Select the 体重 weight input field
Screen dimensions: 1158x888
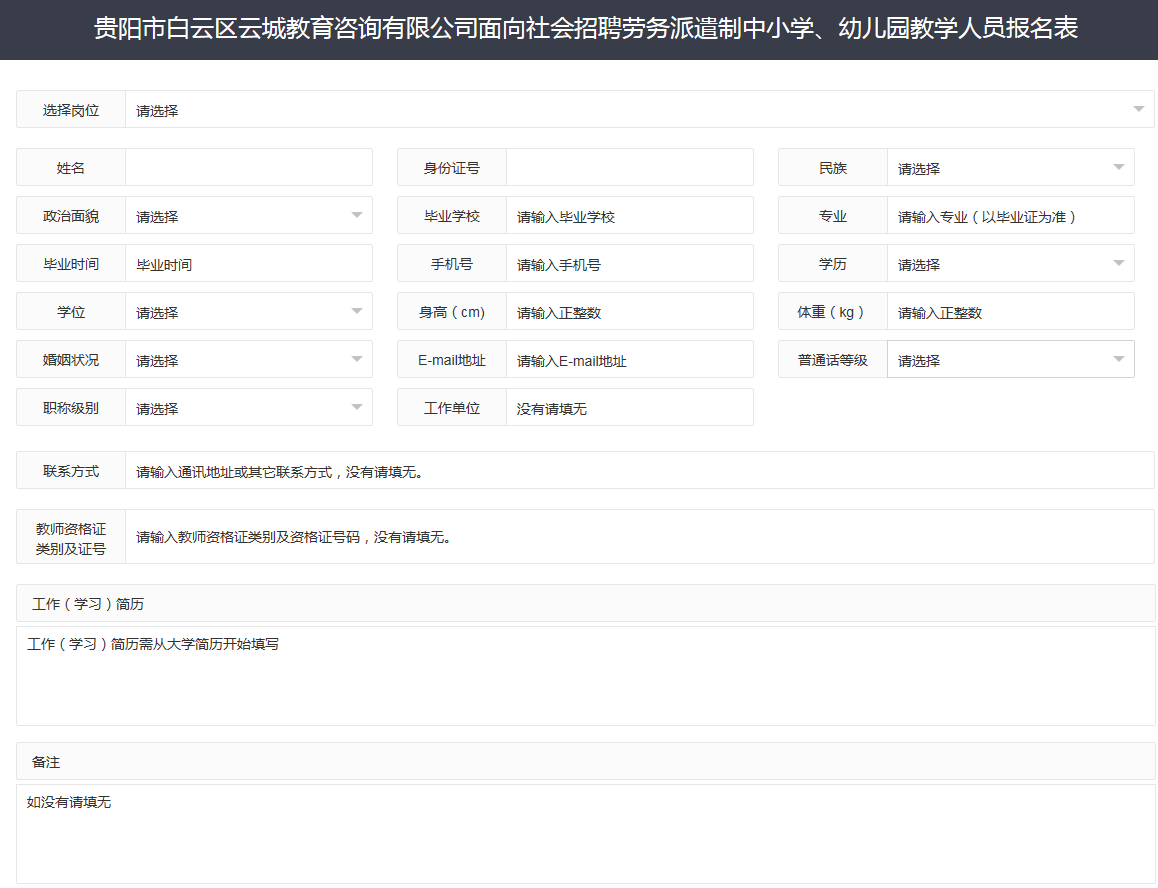[x=1010, y=311]
